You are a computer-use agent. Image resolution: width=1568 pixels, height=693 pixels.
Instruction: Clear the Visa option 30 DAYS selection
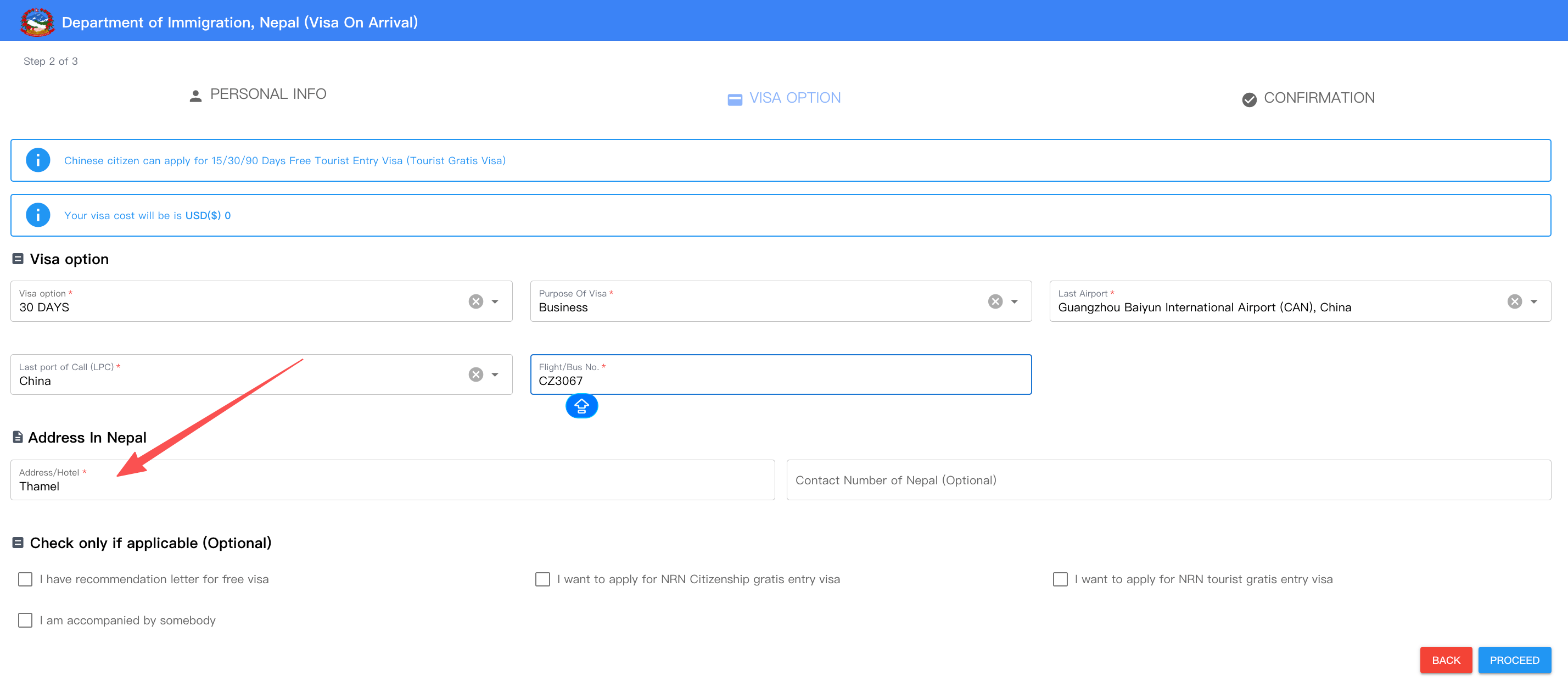click(x=475, y=301)
